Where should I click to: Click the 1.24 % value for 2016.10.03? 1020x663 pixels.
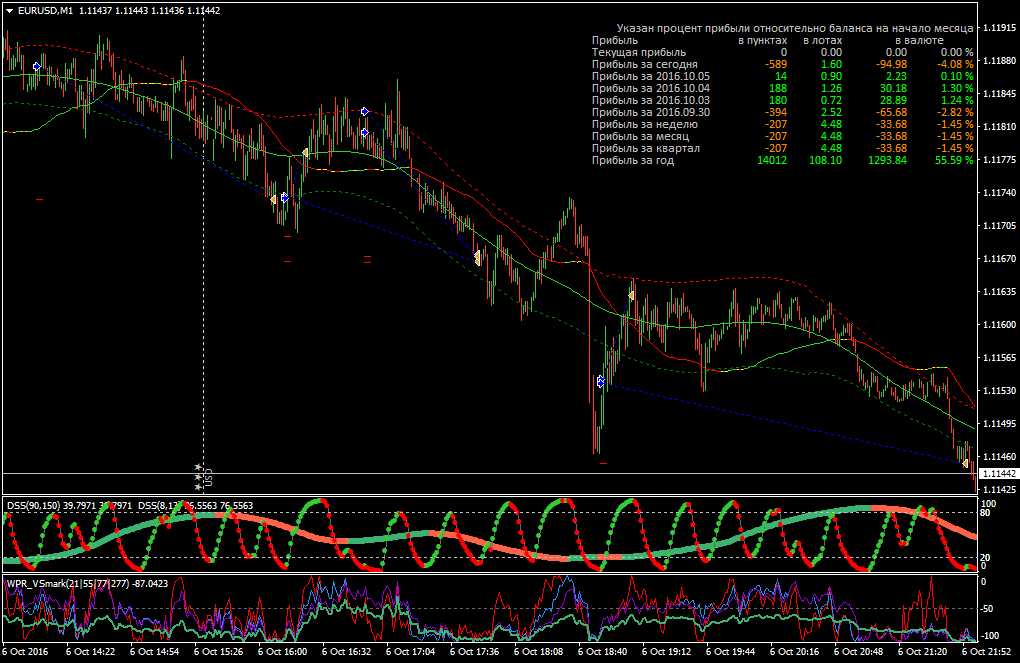957,100
